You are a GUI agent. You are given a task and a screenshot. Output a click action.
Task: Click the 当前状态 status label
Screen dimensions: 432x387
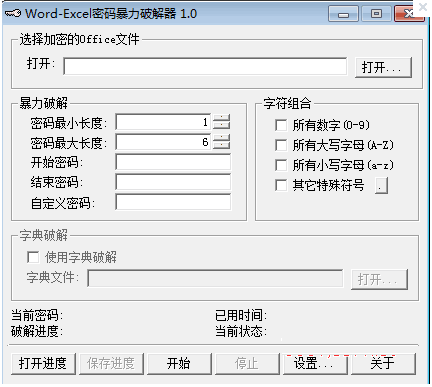pos(241,331)
